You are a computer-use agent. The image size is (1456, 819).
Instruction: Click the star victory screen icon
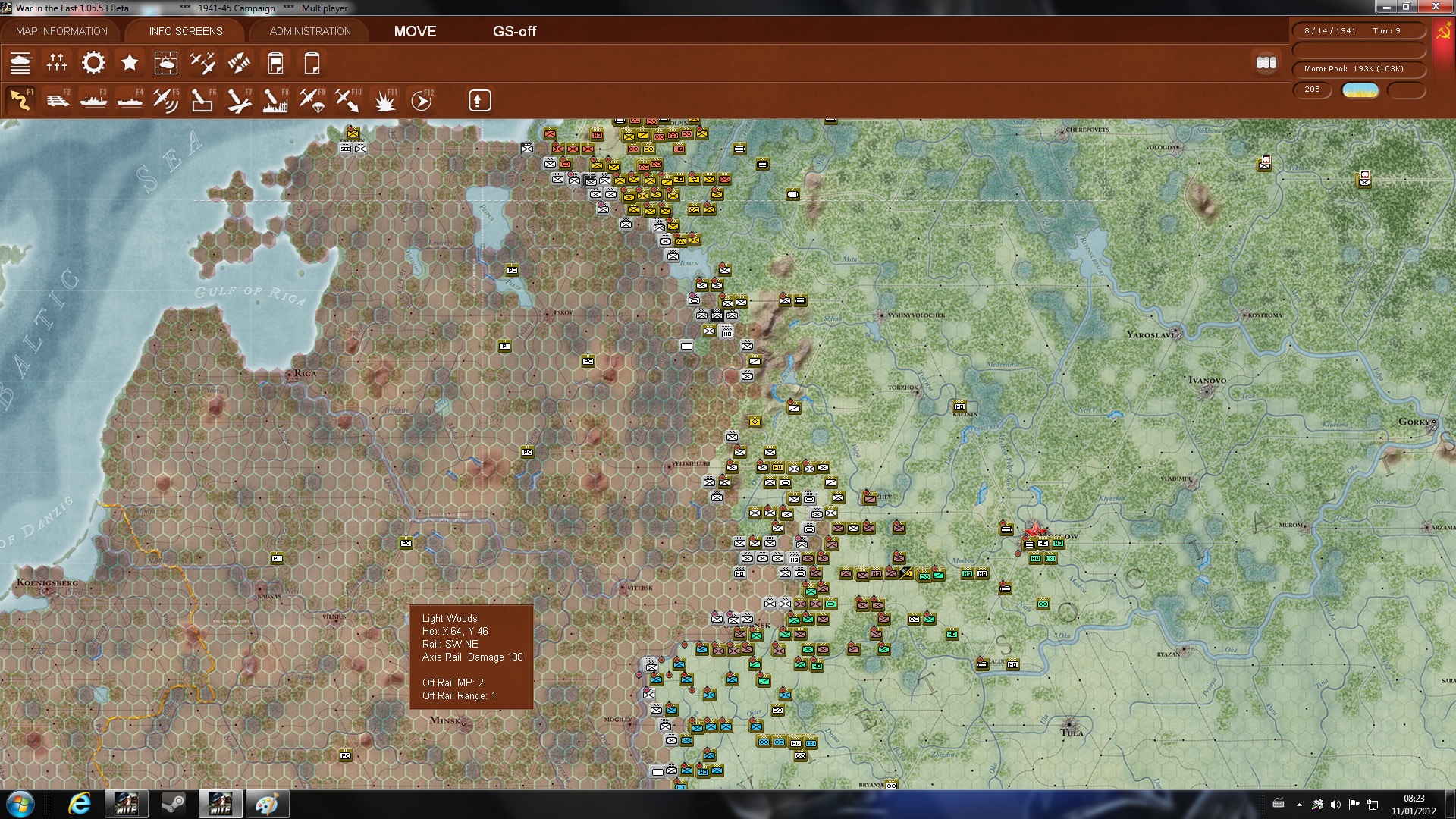pos(130,63)
